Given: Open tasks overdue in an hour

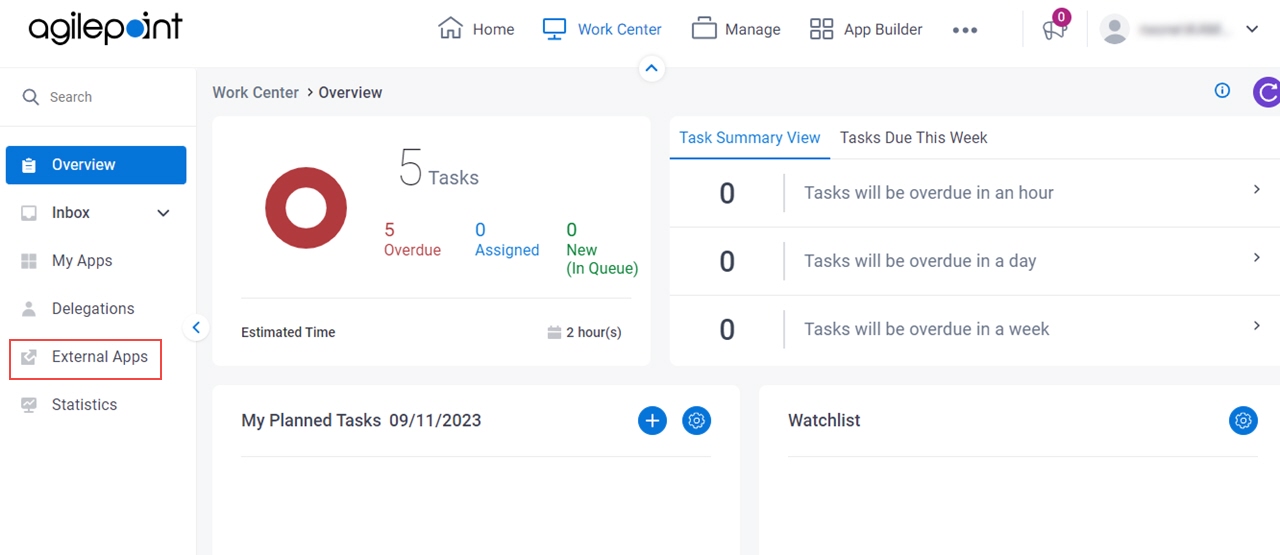Looking at the screenshot, I should coord(974,193).
